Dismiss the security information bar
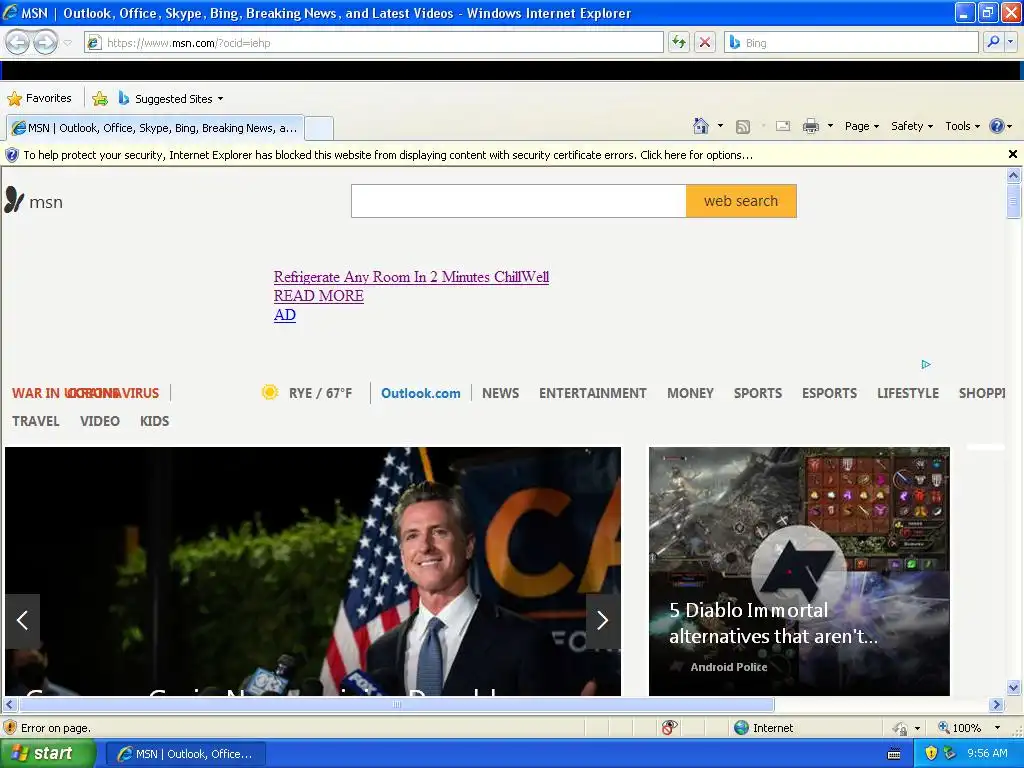The image size is (1024, 768). (1013, 154)
